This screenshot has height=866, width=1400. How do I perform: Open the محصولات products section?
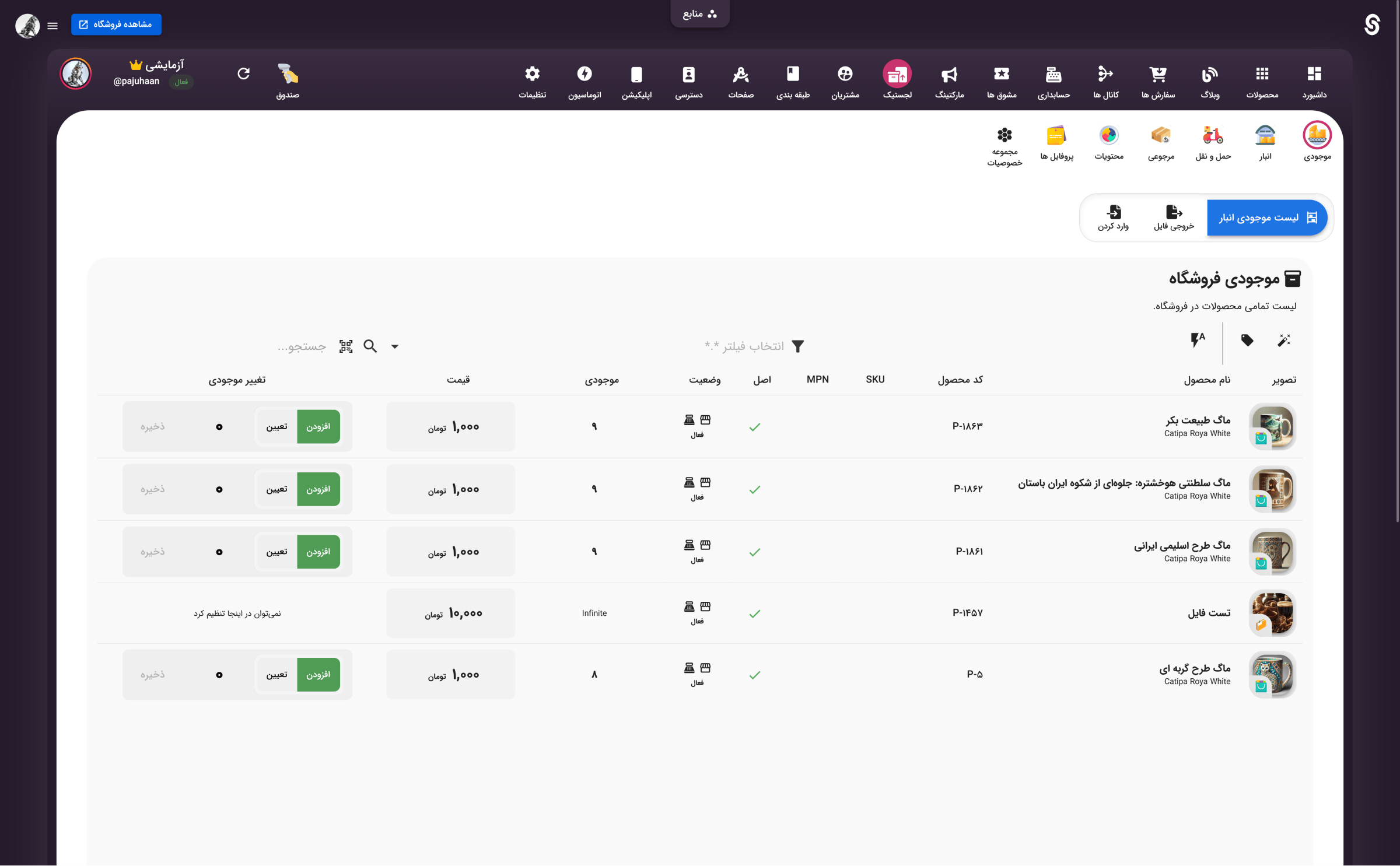point(1262,82)
